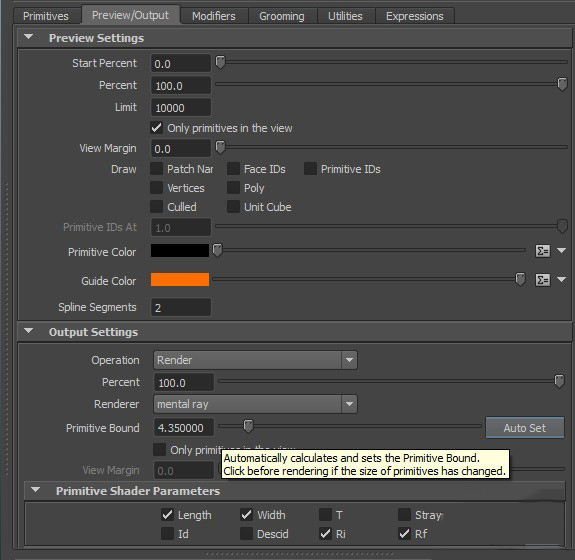This screenshot has width=575, height=560.
Task: Open expression editor icon for Guide Color
Action: pyautogui.click(x=542, y=280)
